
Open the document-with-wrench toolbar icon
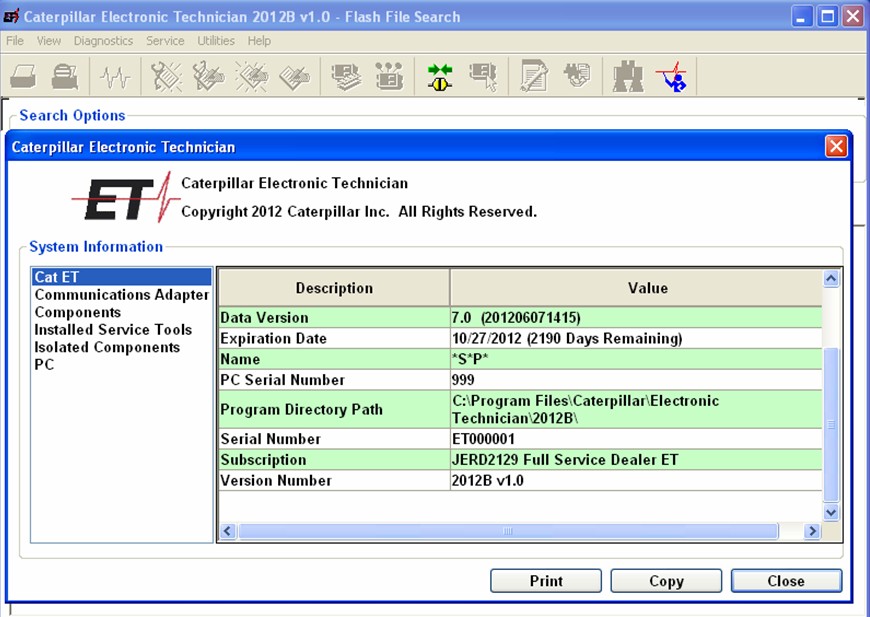(534, 77)
